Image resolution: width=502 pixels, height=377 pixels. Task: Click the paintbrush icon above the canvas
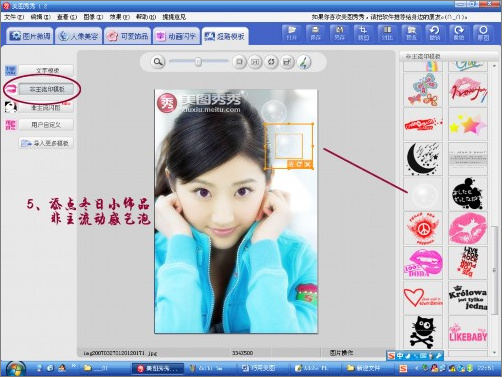[x=304, y=62]
